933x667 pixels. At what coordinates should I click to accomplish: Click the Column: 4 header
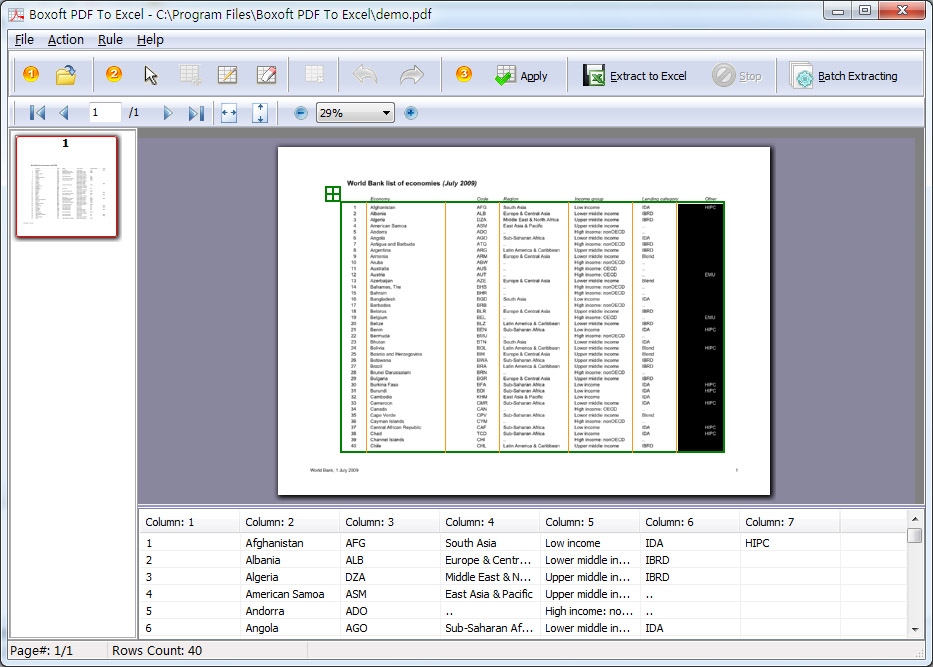click(x=489, y=522)
